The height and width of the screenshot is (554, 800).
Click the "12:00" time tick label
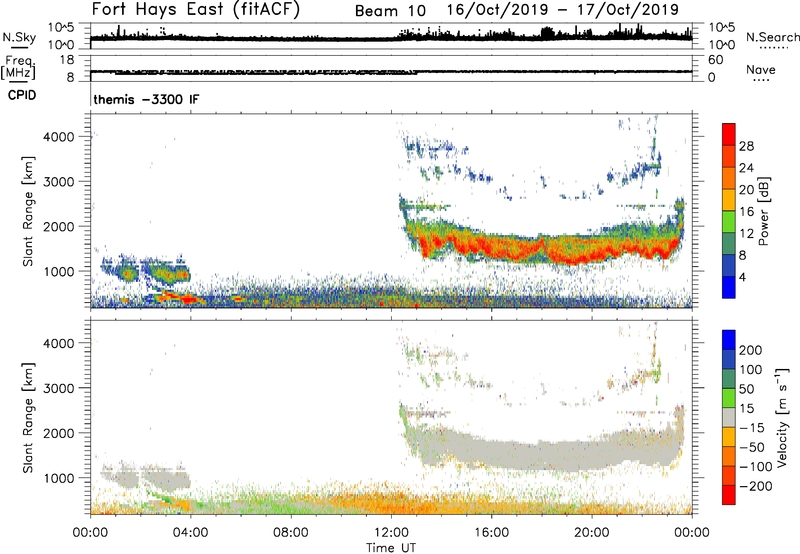tap(391, 533)
